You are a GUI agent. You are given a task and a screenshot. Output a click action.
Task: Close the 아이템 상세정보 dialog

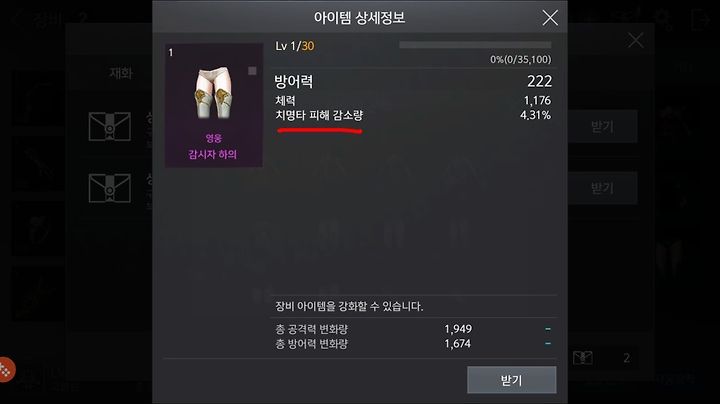[x=550, y=18]
